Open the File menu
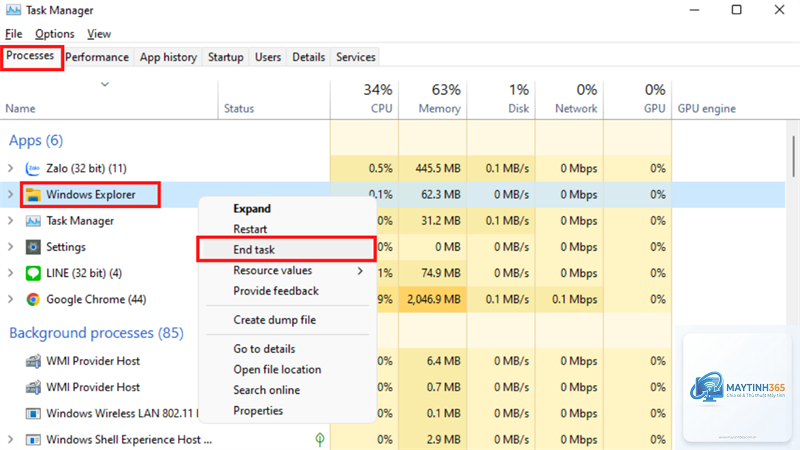Screen dimensions: 800x450 click(x=14, y=34)
